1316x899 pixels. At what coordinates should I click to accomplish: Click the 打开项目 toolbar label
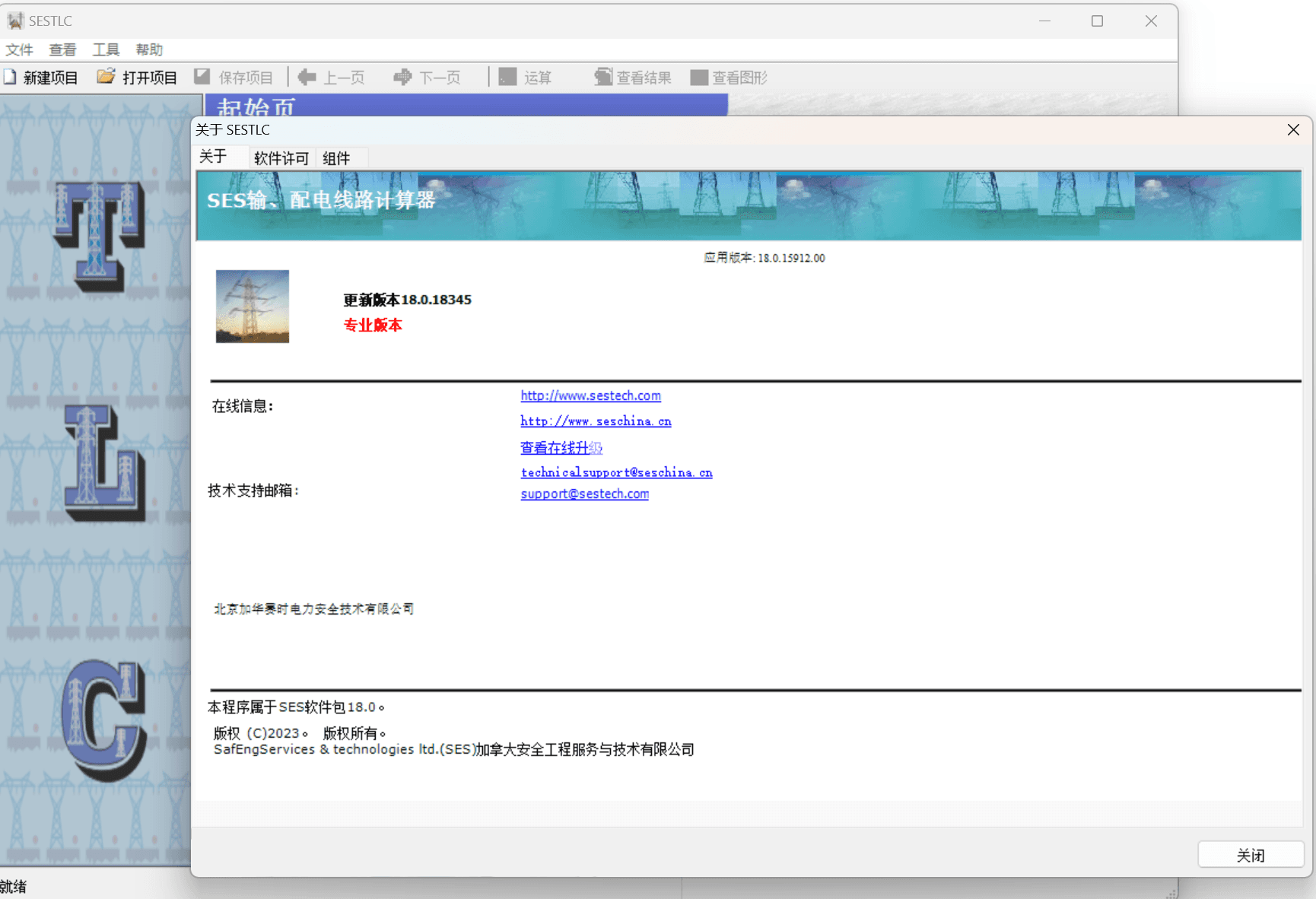click(x=150, y=78)
